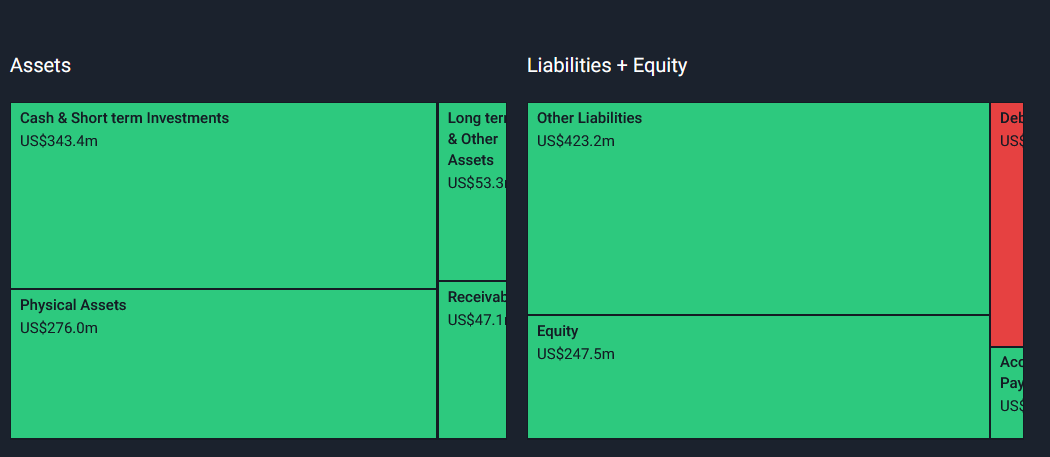Select the Cash & Short term Investments block
Screen dimensions: 1050x457
point(224,196)
